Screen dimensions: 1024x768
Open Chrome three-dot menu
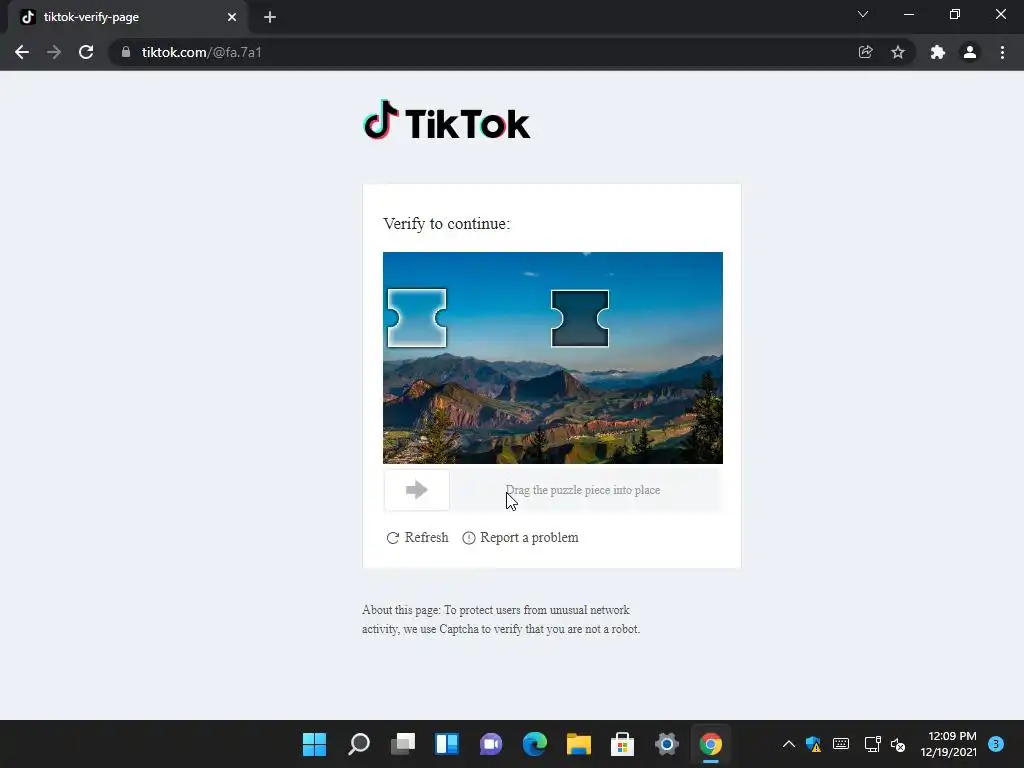pyautogui.click(x=1002, y=52)
